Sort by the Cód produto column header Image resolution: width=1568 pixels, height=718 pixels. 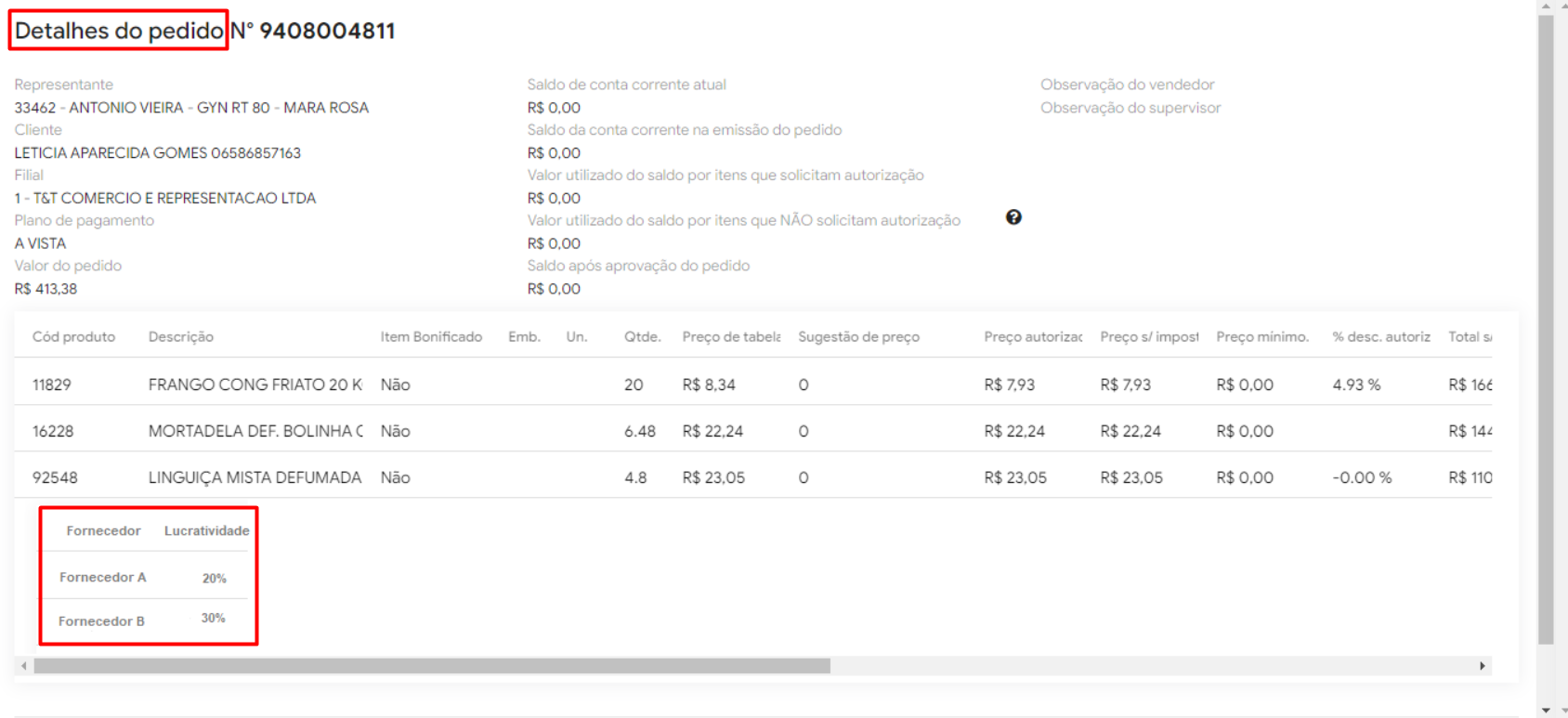click(73, 337)
